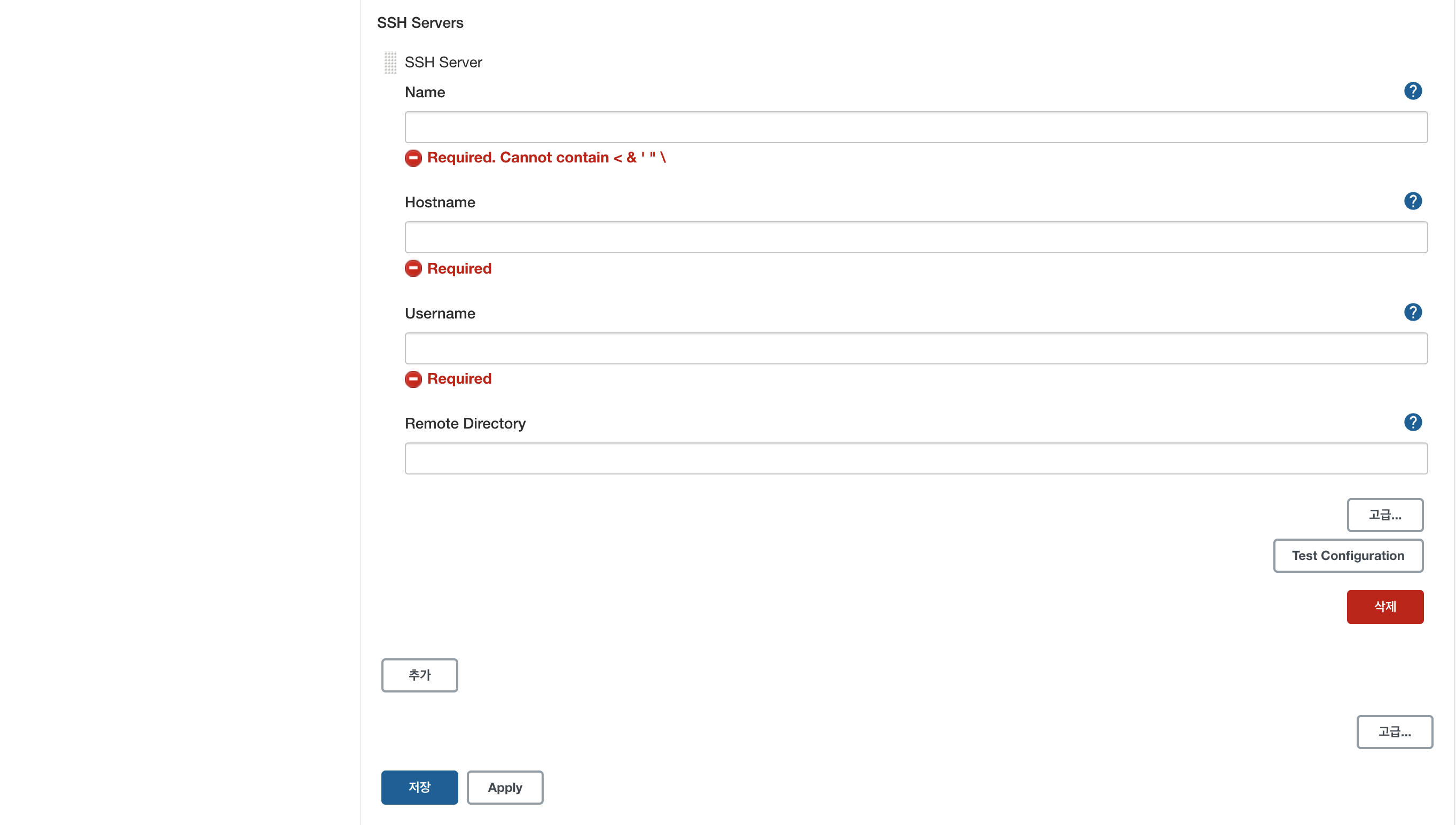Open help for the Username field
This screenshot has height=825, width=1456.
(1412, 312)
